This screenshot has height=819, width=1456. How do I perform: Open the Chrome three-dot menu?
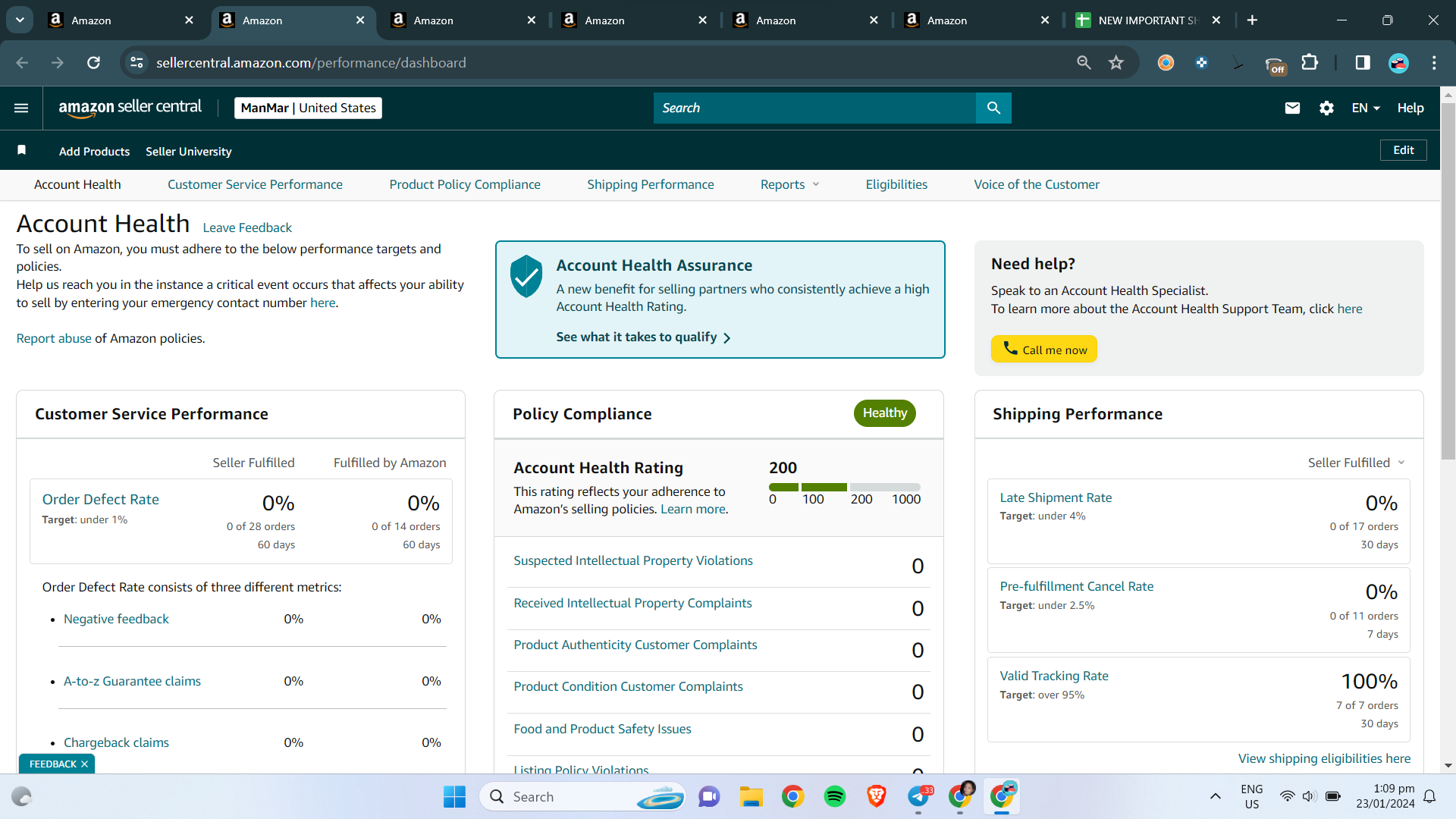coord(1434,63)
